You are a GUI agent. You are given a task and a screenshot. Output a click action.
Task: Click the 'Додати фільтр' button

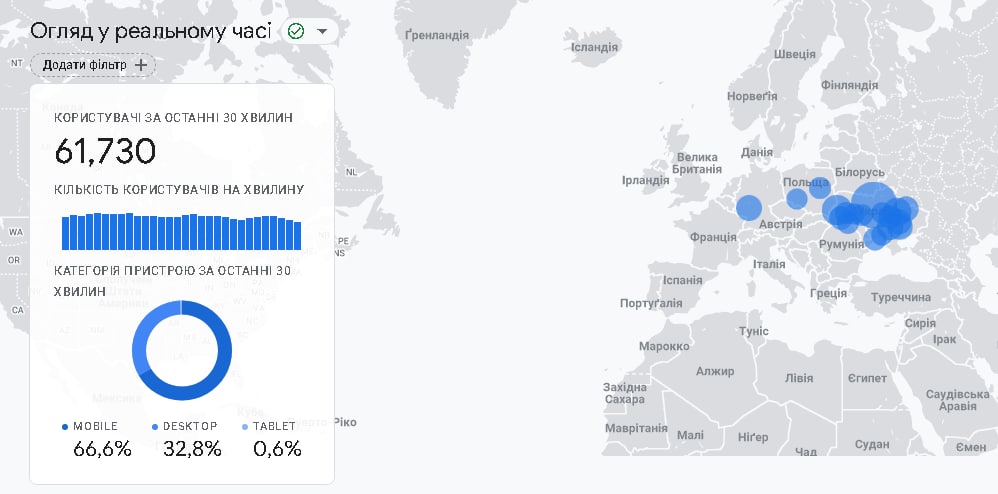[x=93, y=65]
